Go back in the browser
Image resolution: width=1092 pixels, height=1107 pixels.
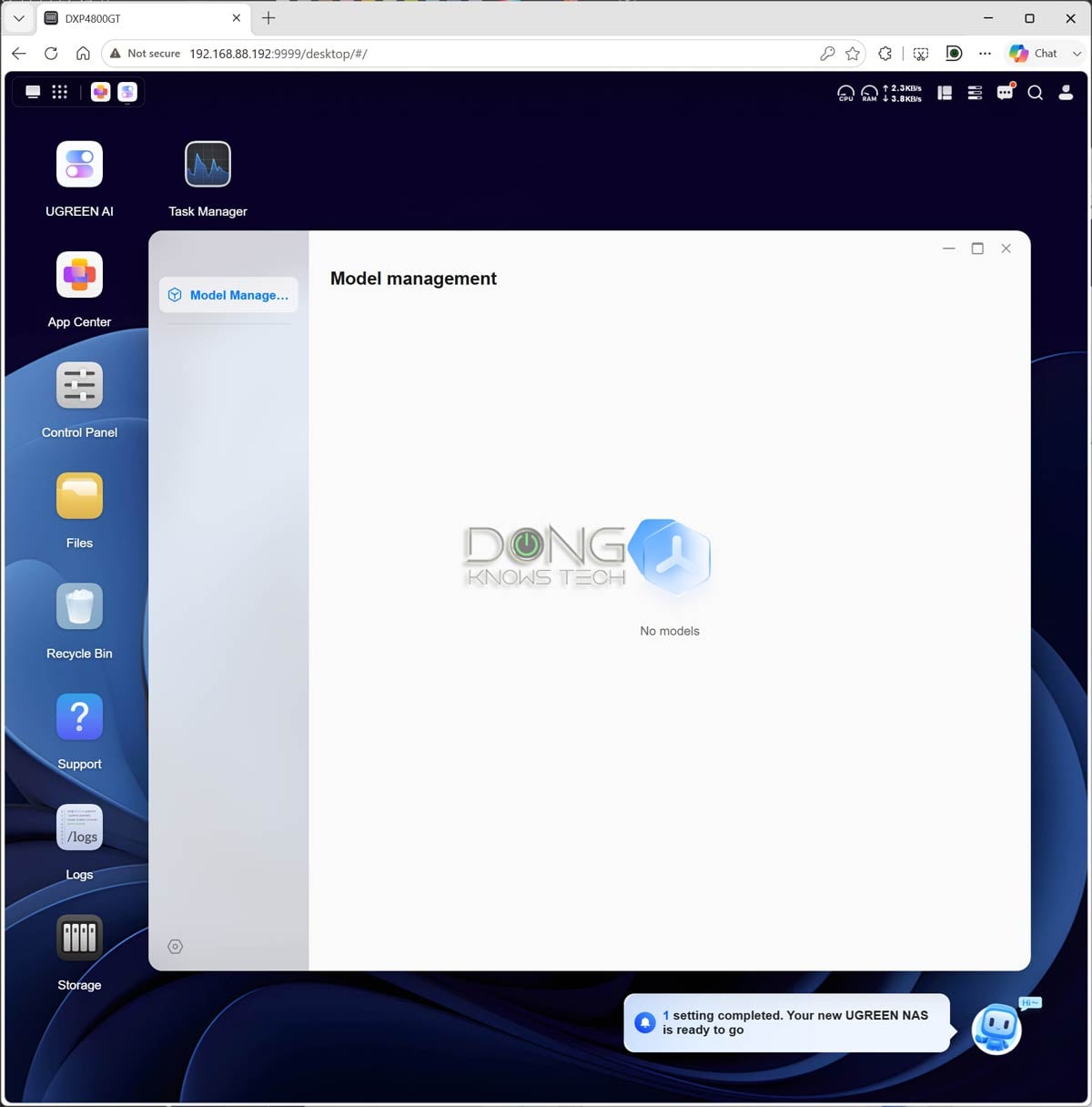(x=19, y=54)
